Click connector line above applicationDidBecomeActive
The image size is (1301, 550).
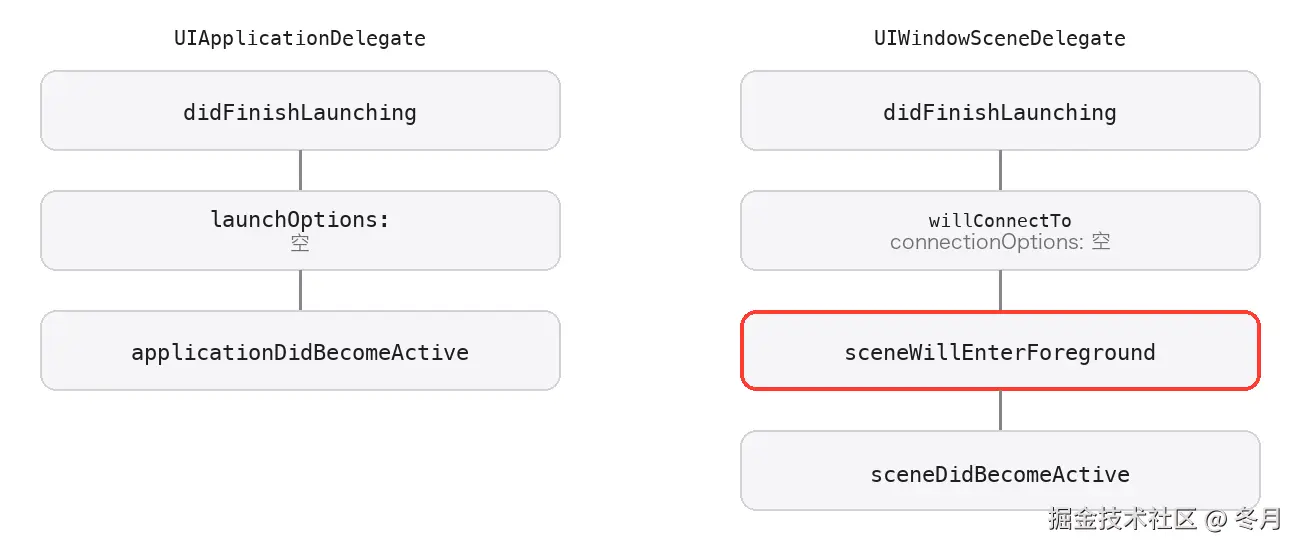(x=300, y=291)
